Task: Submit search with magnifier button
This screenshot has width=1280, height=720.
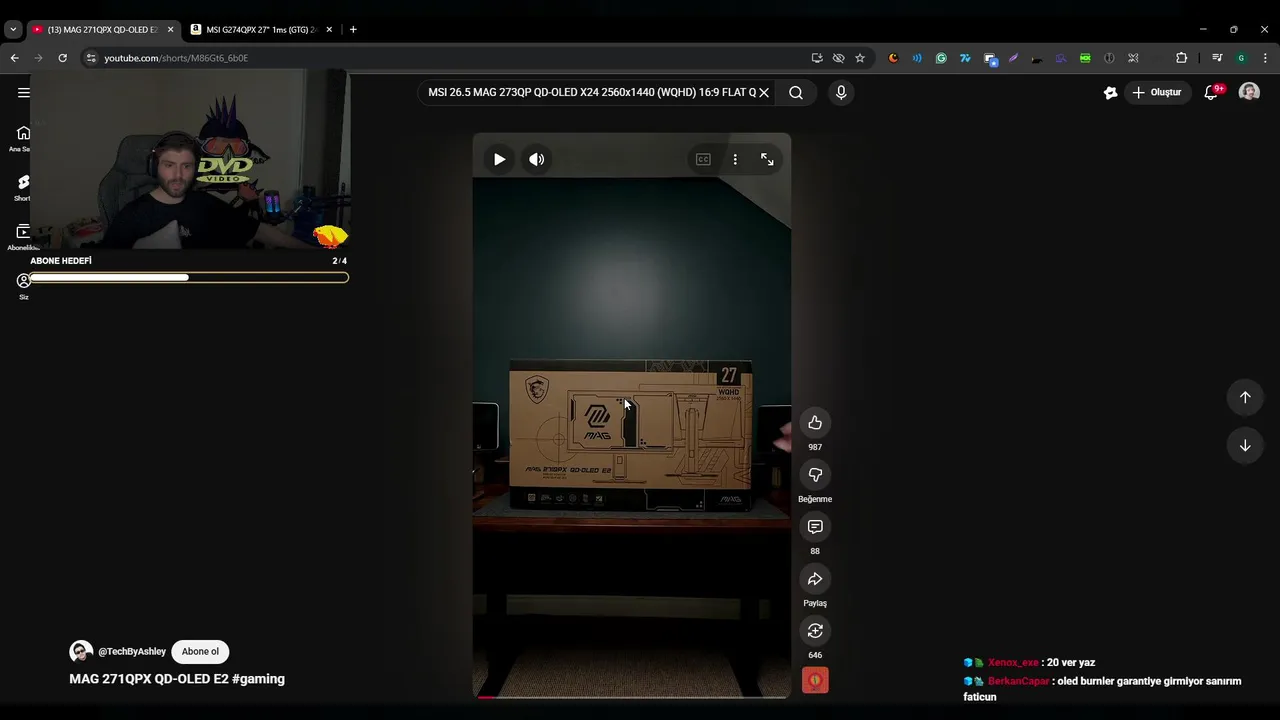Action: pos(796,92)
